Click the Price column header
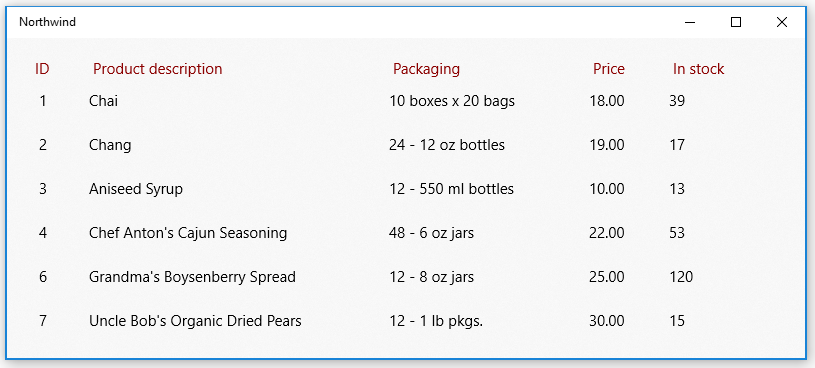 point(609,69)
